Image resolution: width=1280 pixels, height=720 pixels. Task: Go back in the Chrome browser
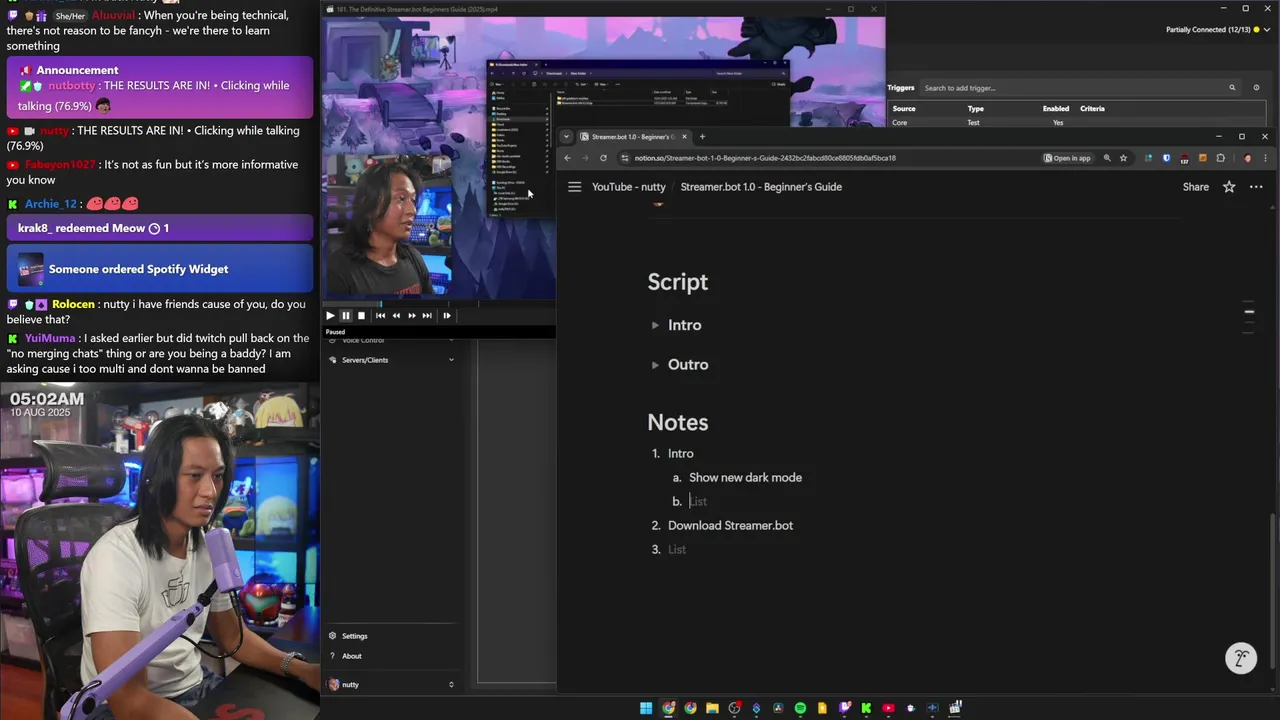tap(567, 158)
